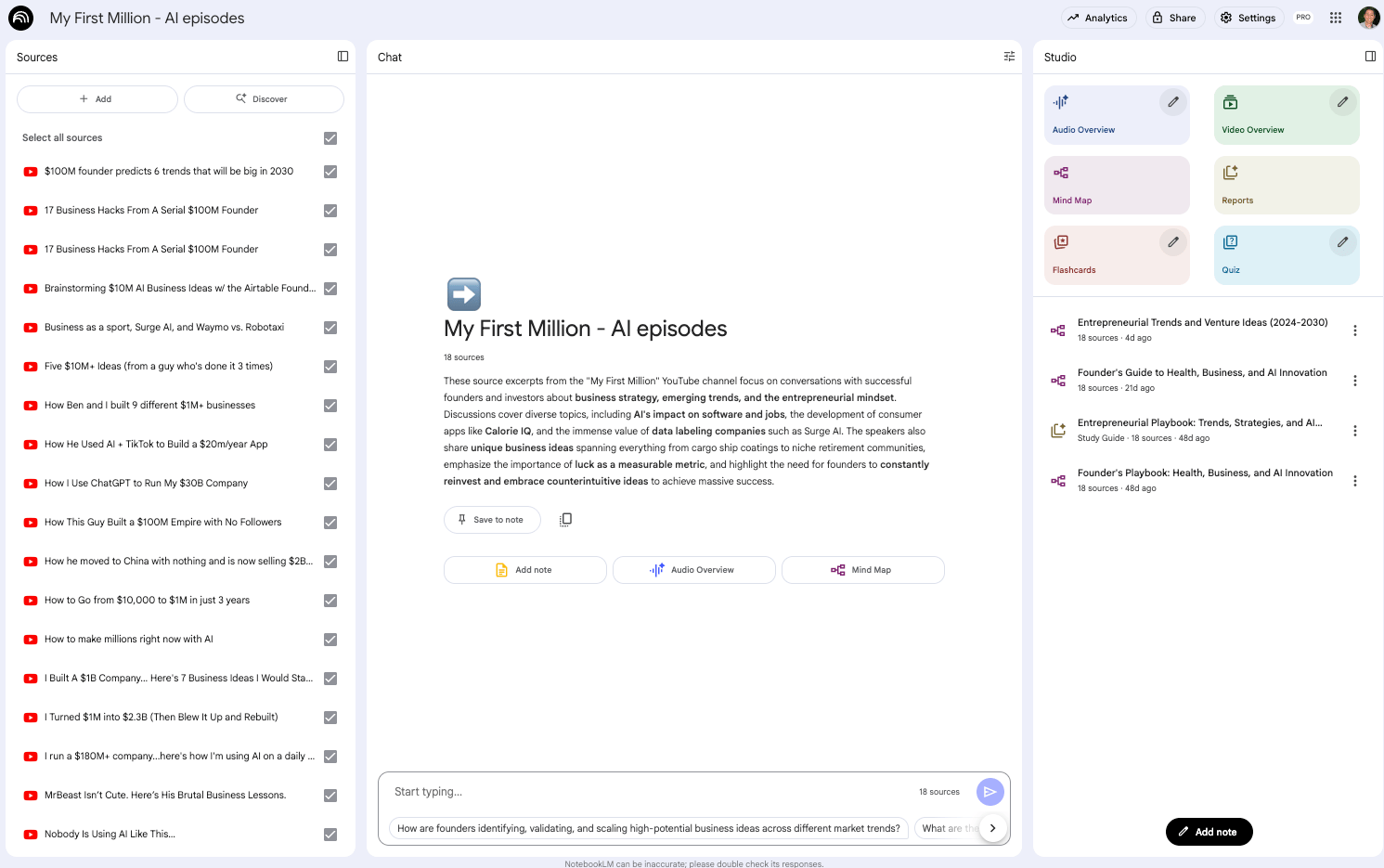
Task: Open the Video Overview studio card
Action: click(1287, 115)
